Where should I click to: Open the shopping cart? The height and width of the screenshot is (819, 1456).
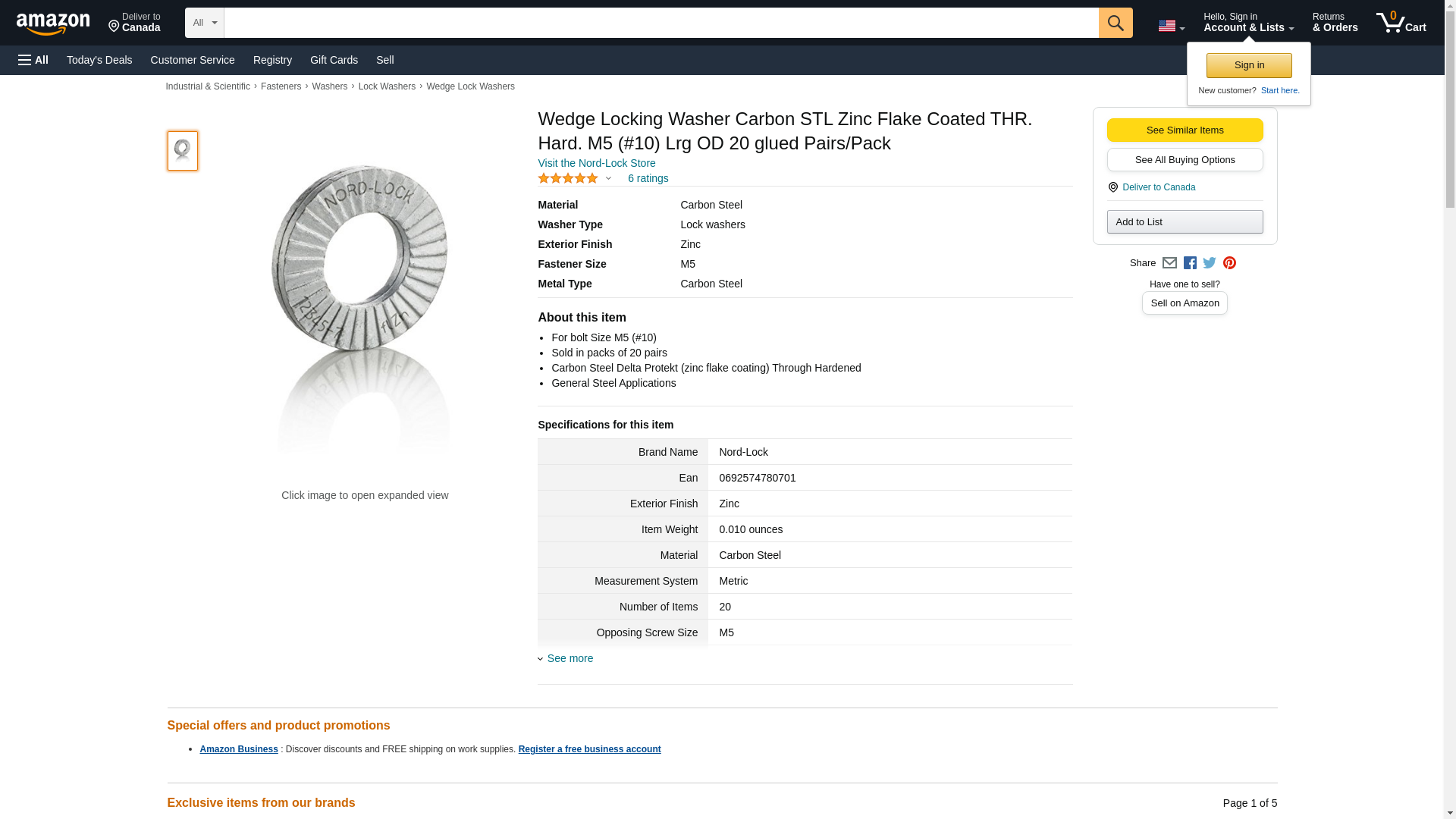point(1401,23)
